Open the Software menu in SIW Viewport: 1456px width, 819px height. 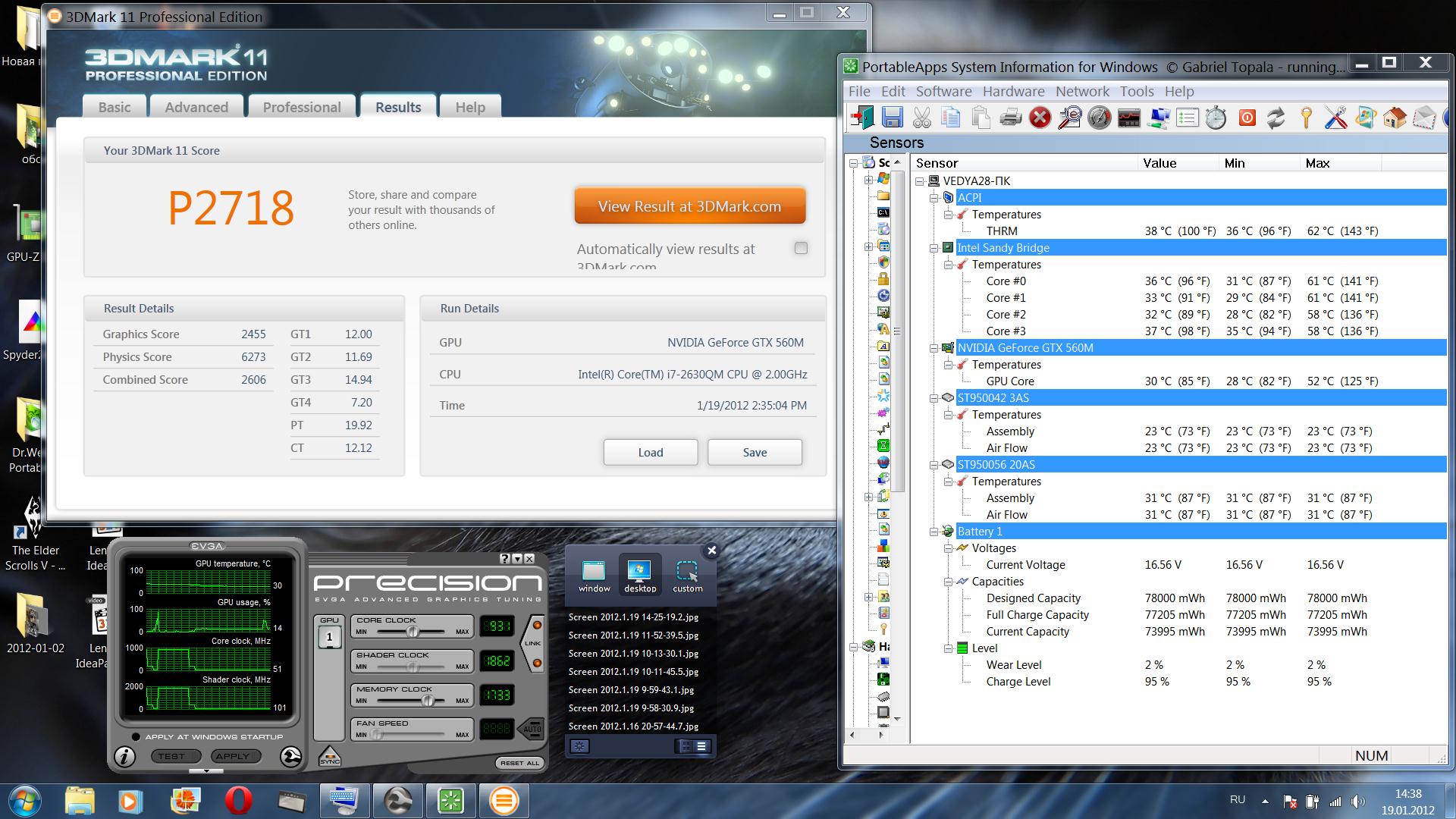943,91
